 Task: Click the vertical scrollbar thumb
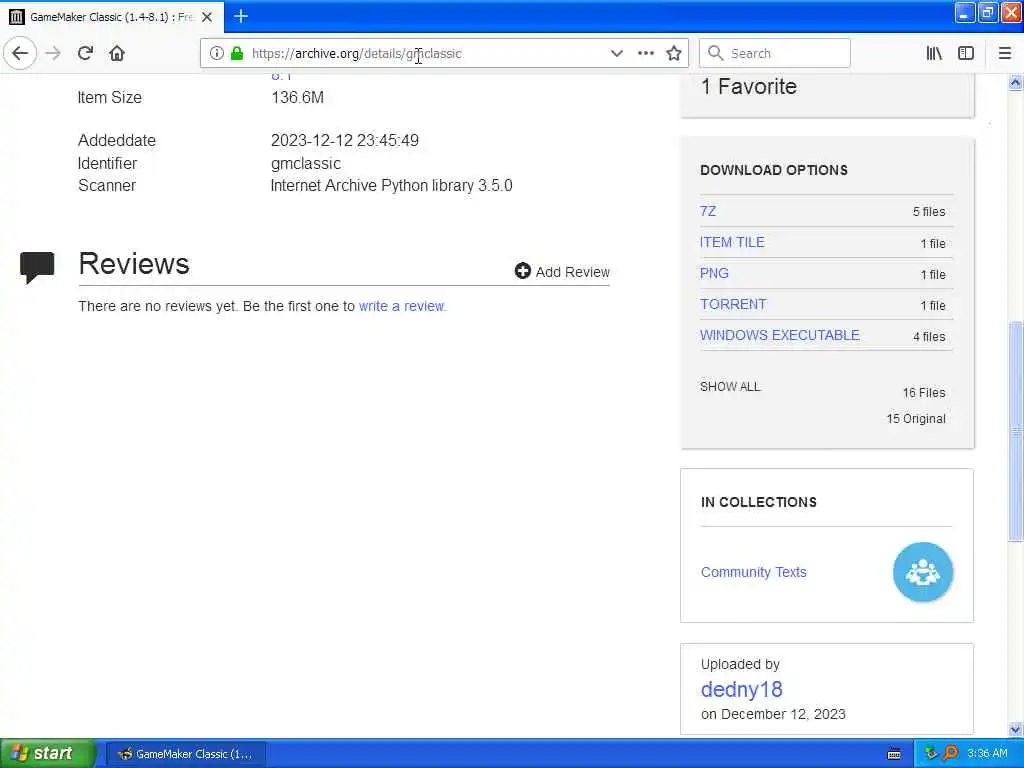[1015, 431]
